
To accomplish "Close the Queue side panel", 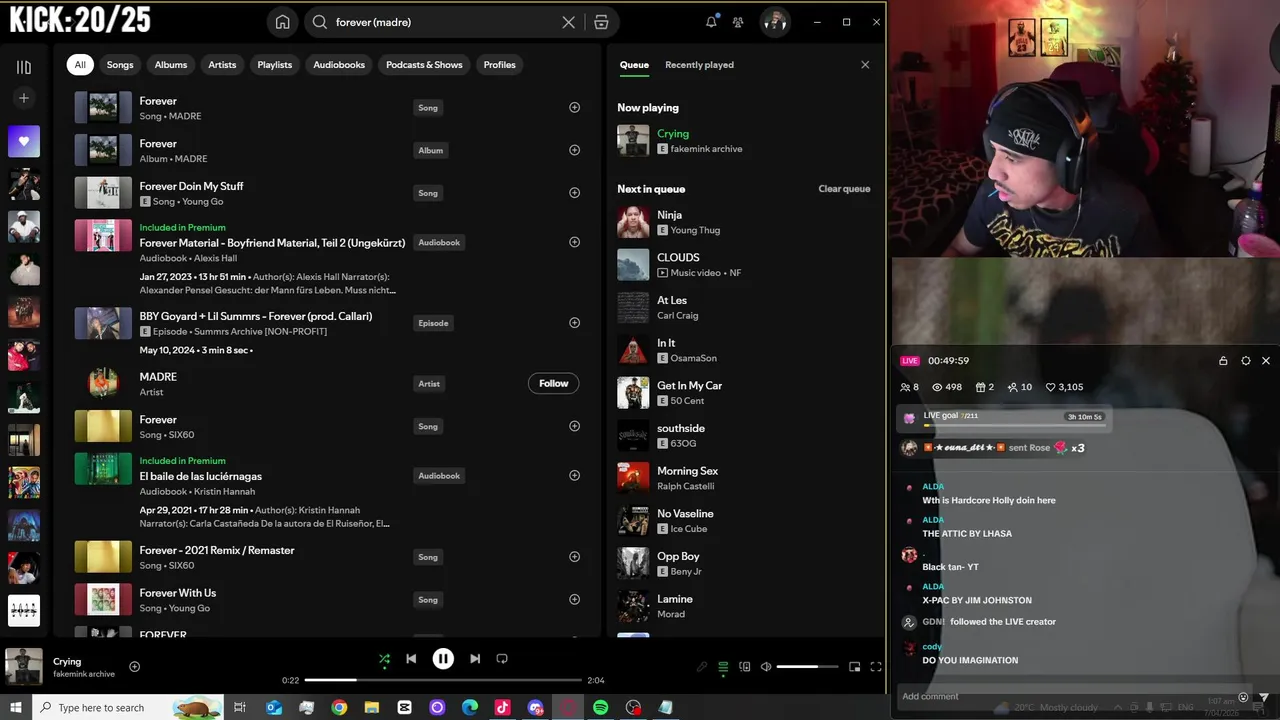I will 865,65.
